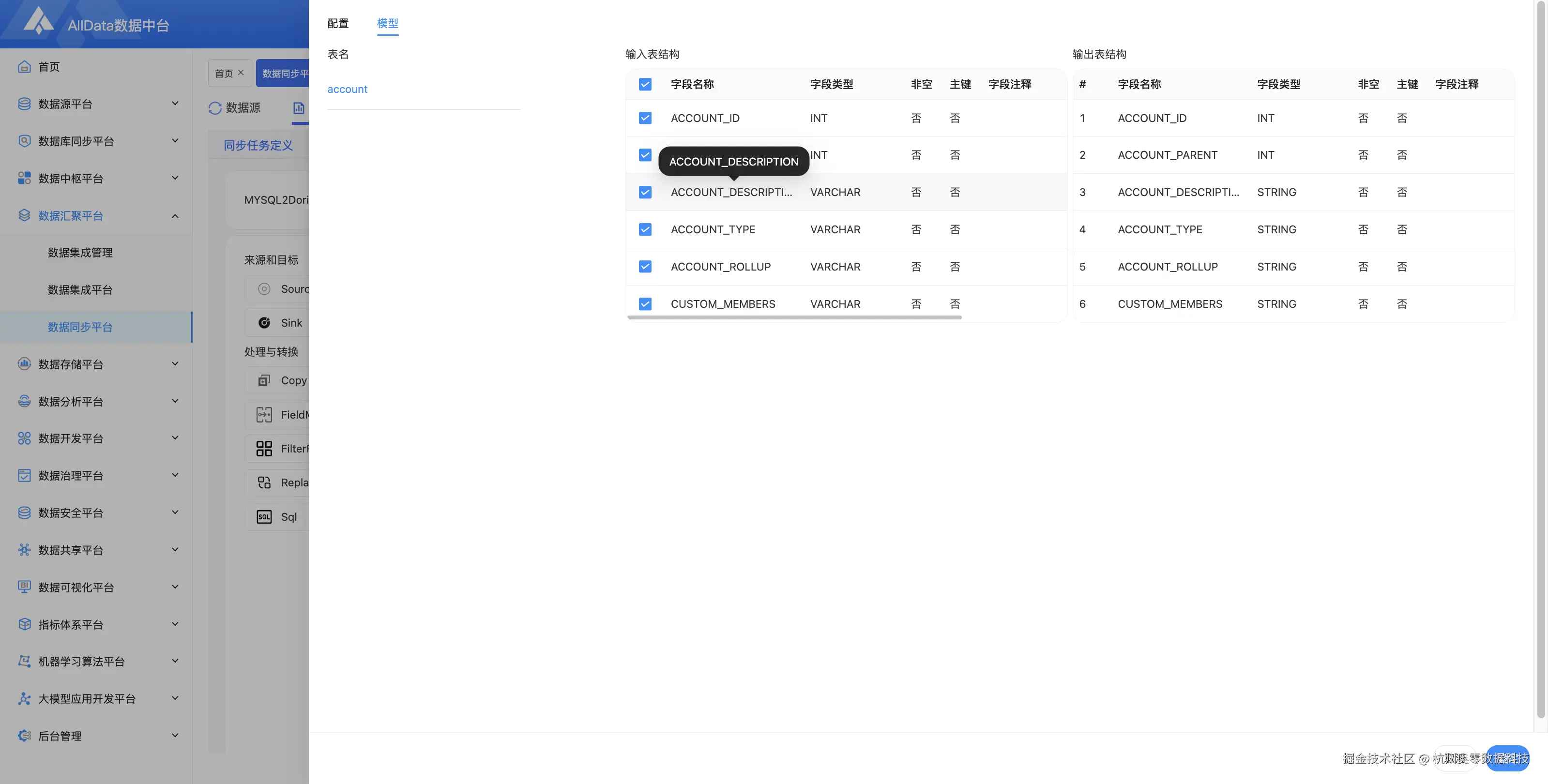Click the home icon beside 首页
The image size is (1548, 784).
(24, 67)
